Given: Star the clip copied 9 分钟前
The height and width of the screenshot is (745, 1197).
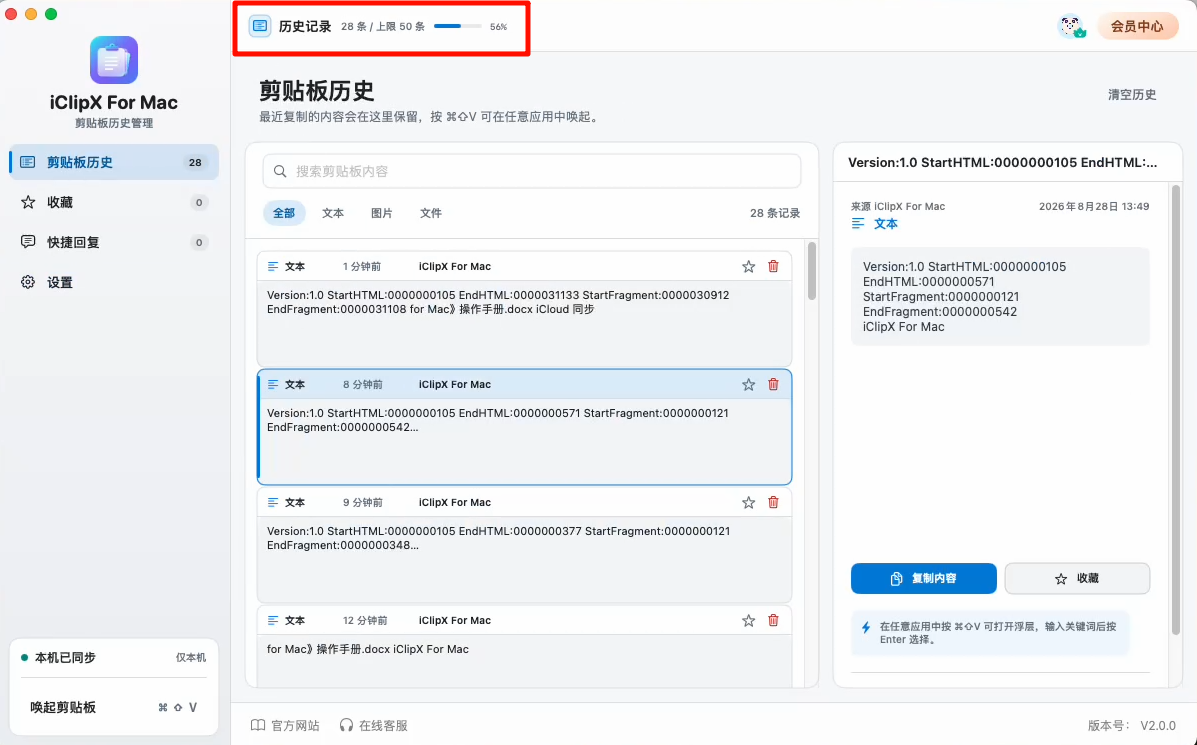Looking at the screenshot, I should (x=748, y=502).
